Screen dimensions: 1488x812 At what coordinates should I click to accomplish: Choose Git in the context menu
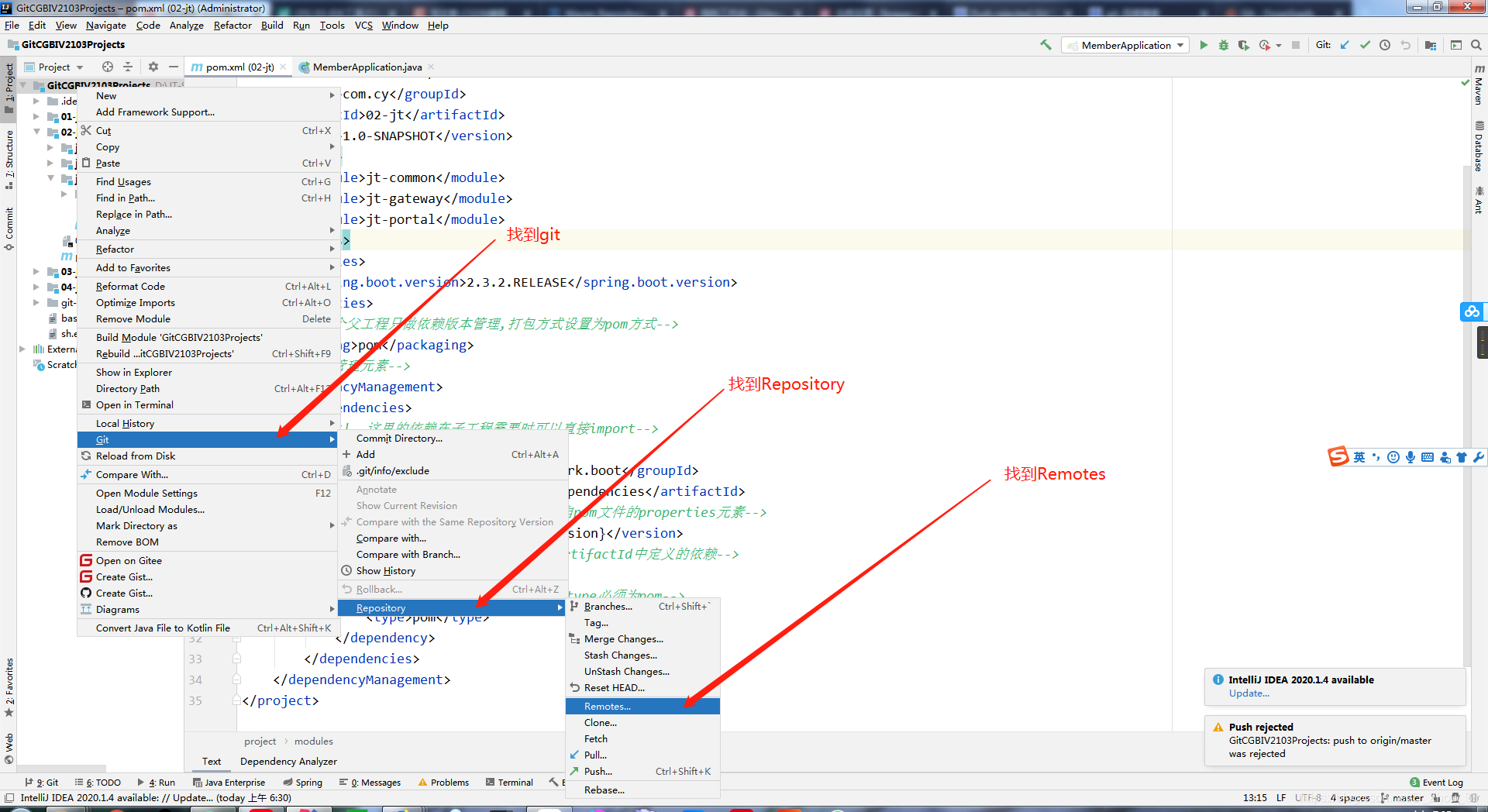[207, 439]
